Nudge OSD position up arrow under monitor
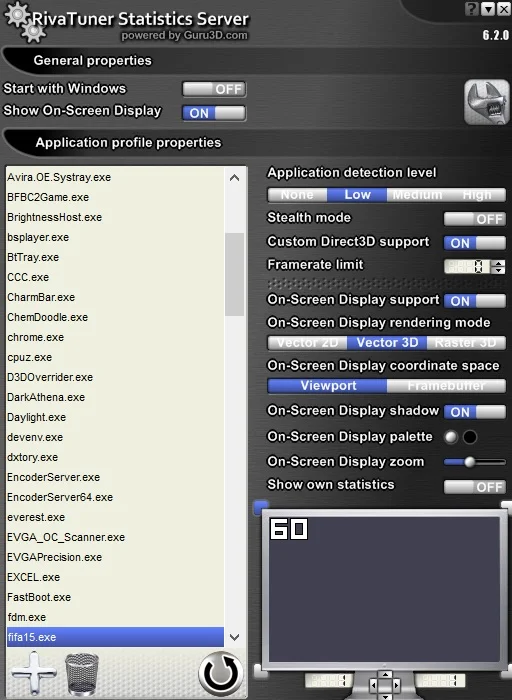Viewport: 512px width, 700px height. click(x=385, y=675)
